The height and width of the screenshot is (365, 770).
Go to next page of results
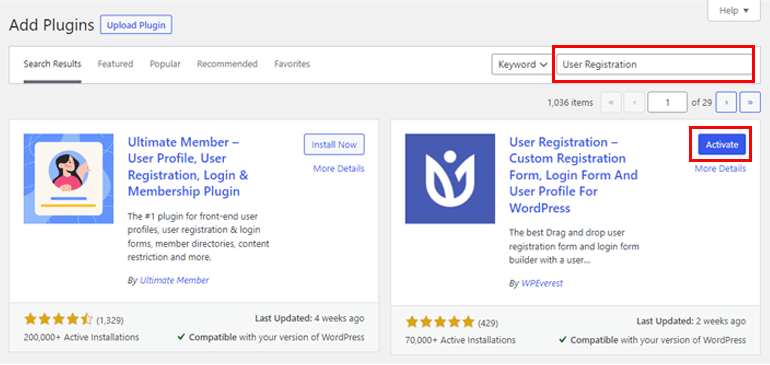click(x=726, y=103)
